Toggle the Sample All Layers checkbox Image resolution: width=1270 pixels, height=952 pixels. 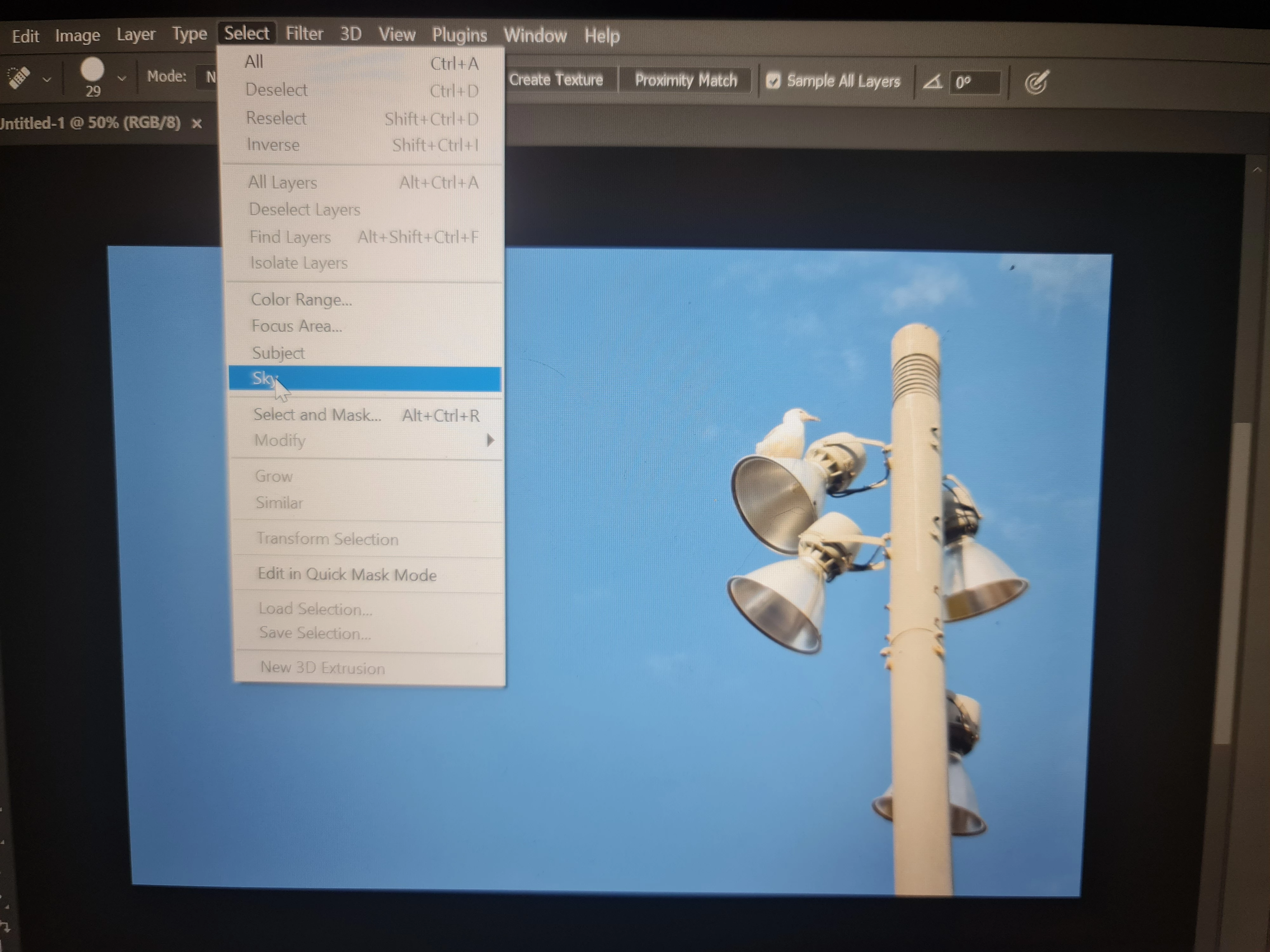[x=773, y=81]
